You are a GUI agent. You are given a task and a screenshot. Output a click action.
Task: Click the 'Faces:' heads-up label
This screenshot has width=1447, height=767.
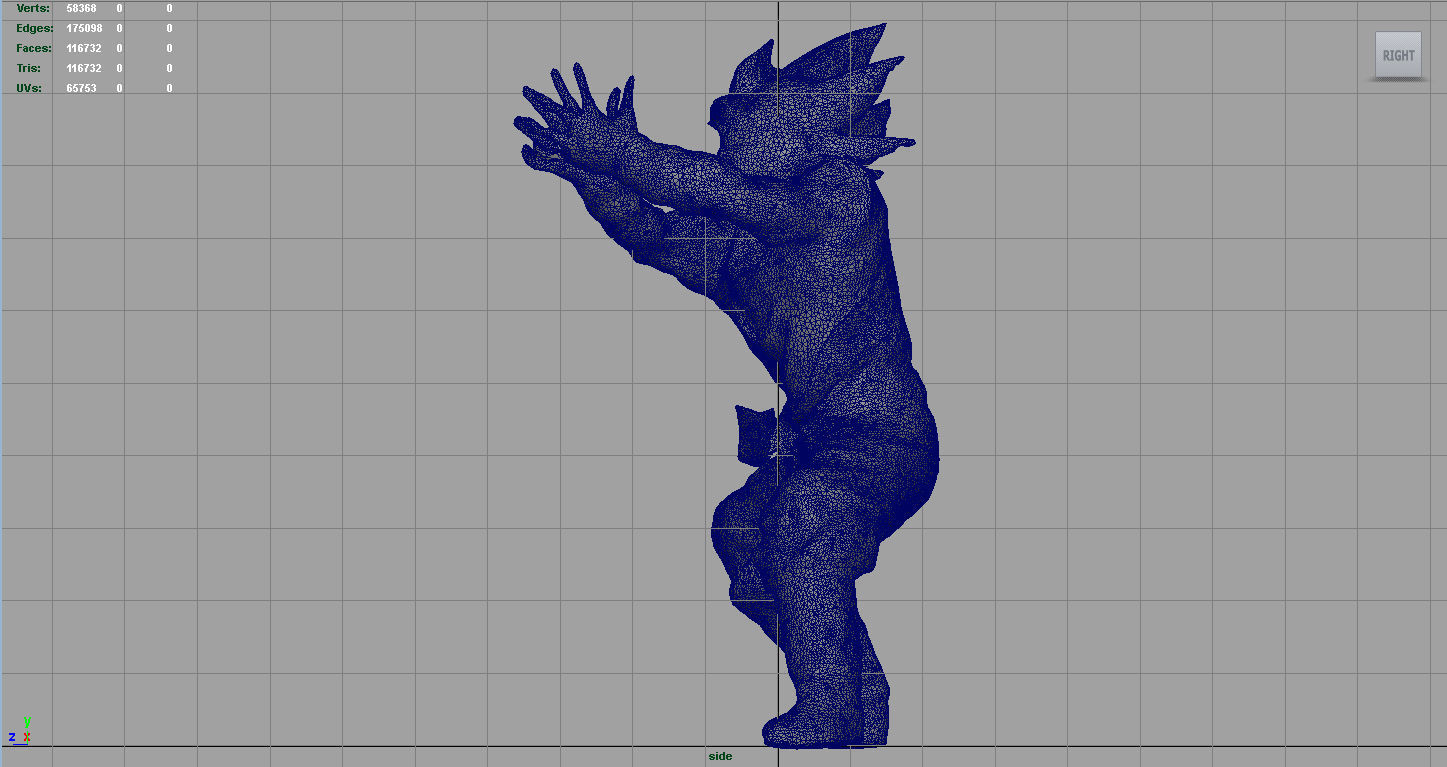click(x=34, y=48)
